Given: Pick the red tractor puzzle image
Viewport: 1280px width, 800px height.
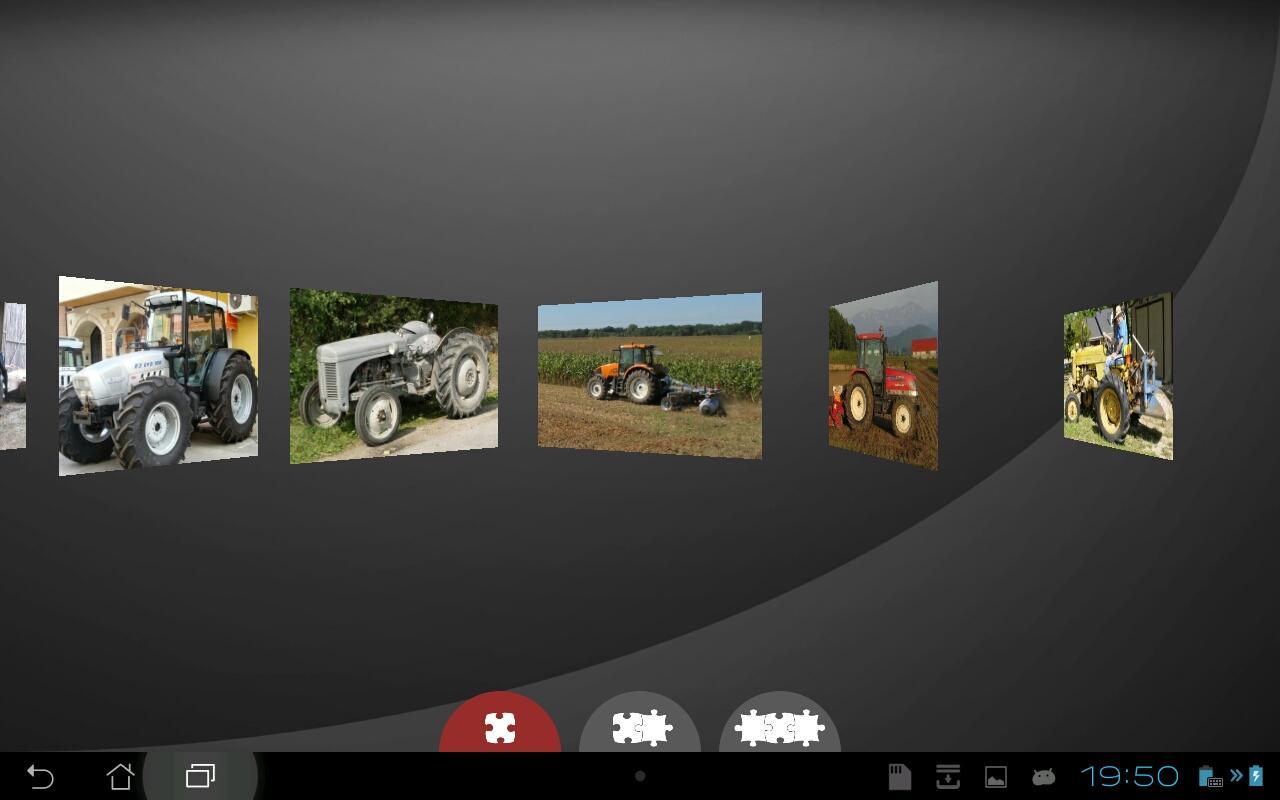Looking at the screenshot, I should [882, 375].
